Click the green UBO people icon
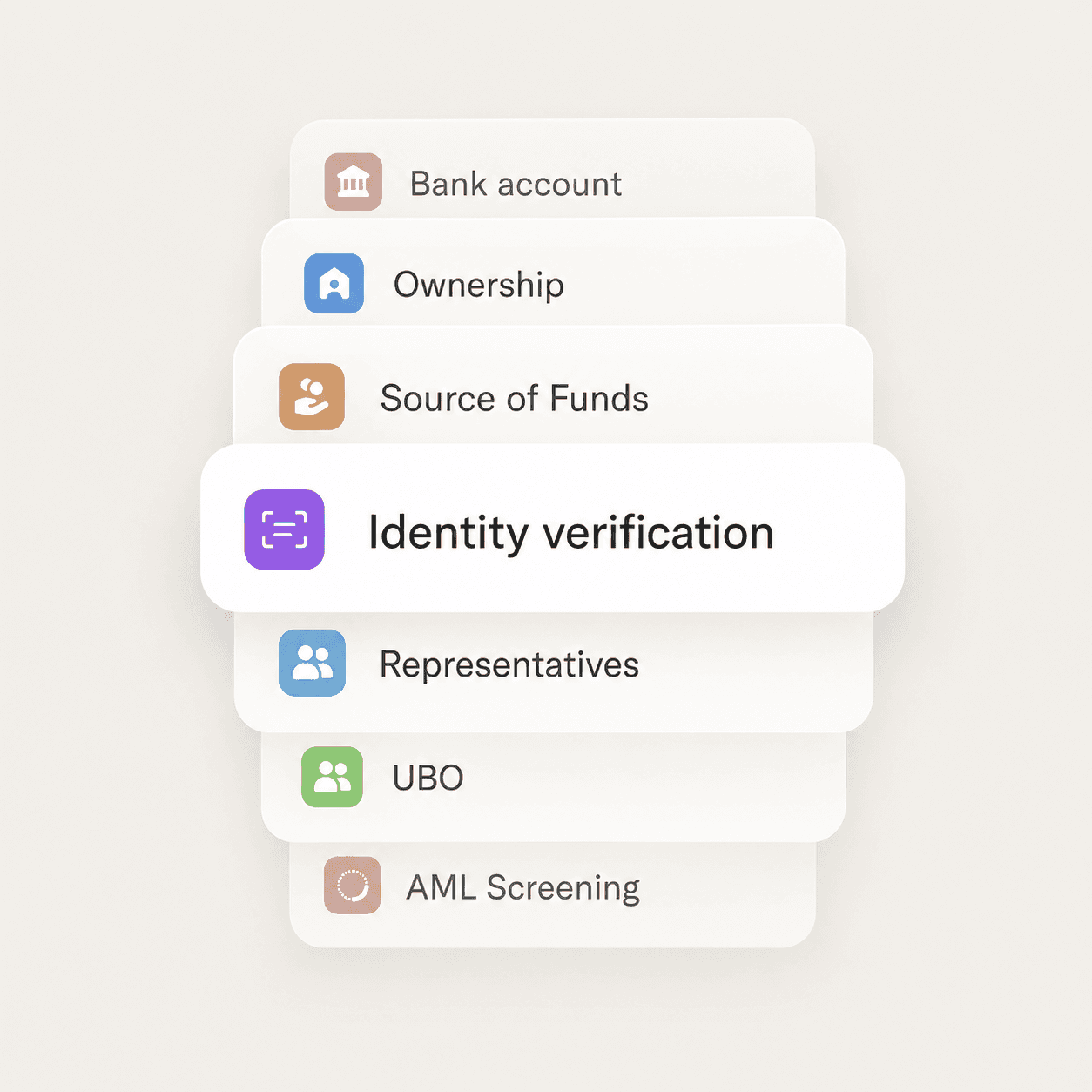Image resolution: width=1092 pixels, height=1092 pixels. [332, 777]
